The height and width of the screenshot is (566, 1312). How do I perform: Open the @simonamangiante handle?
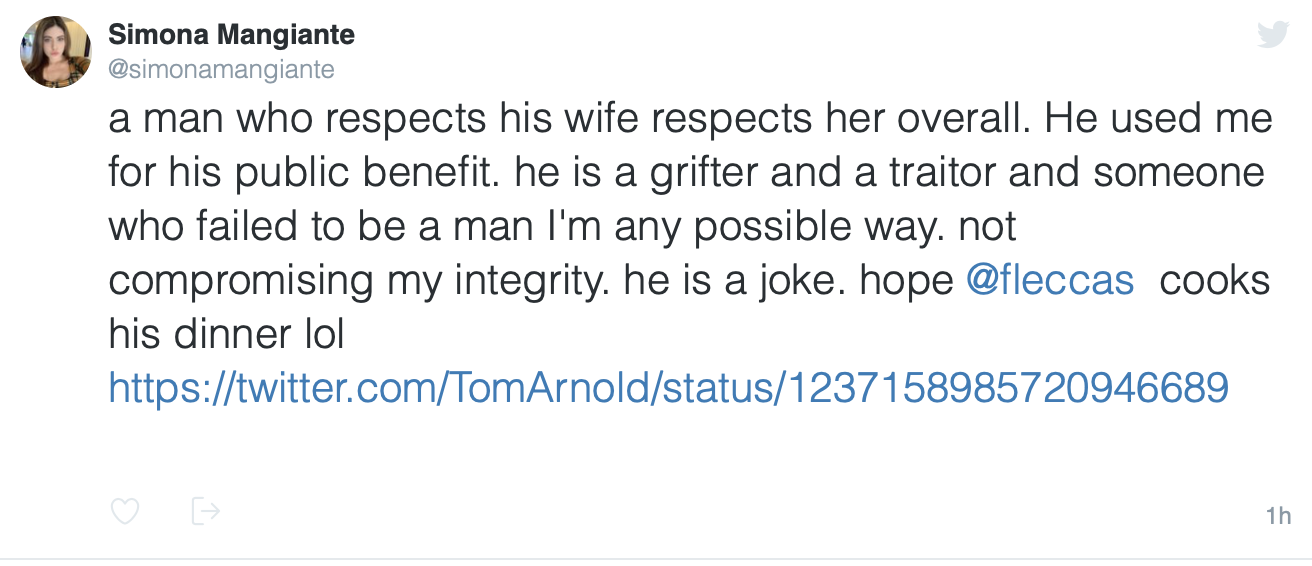click(x=221, y=69)
